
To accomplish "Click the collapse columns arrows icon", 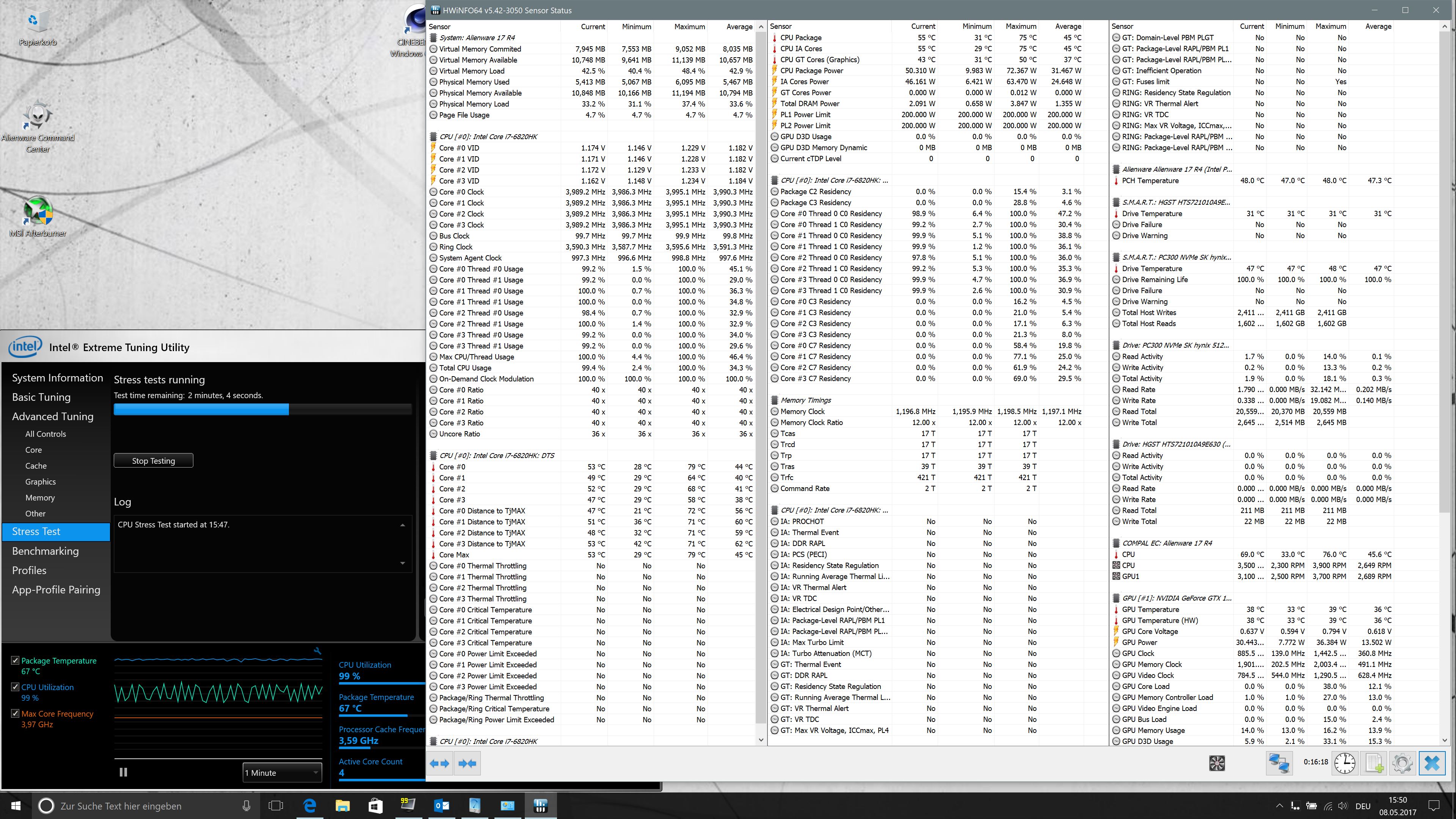I will [467, 764].
